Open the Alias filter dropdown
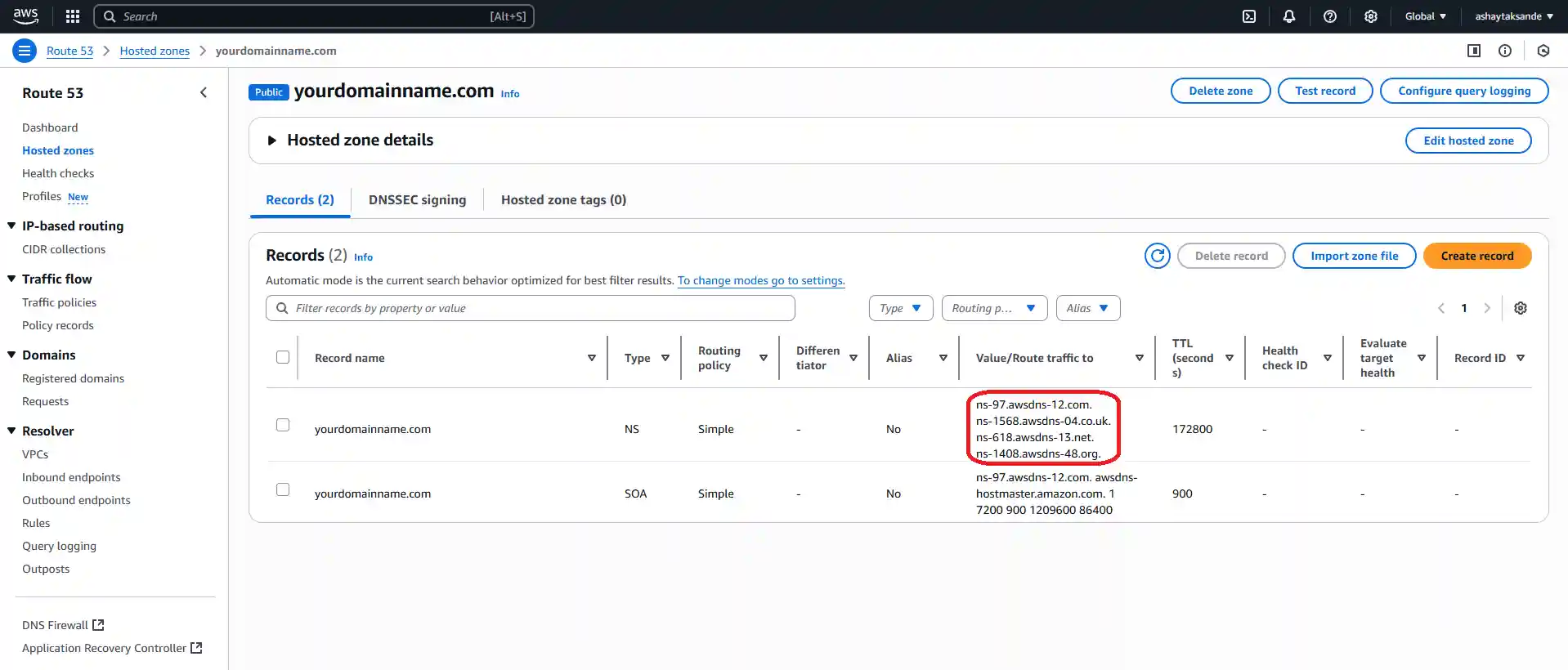 coord(1088,308)
